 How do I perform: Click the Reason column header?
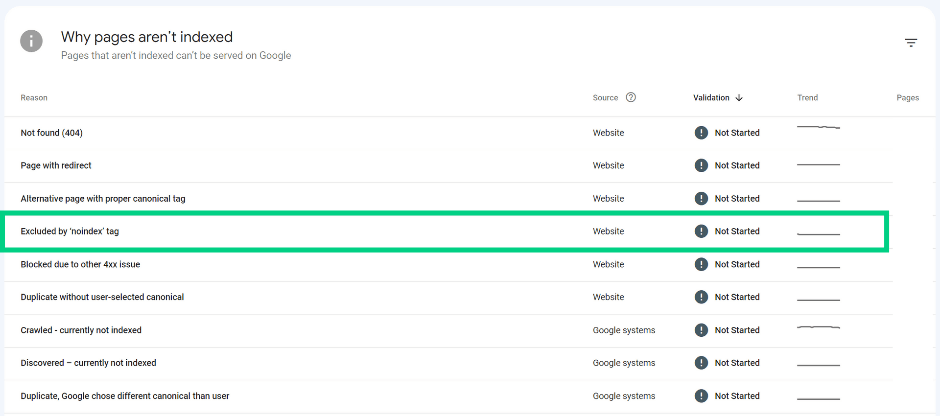pyautogui.click(x=34, y=98)
